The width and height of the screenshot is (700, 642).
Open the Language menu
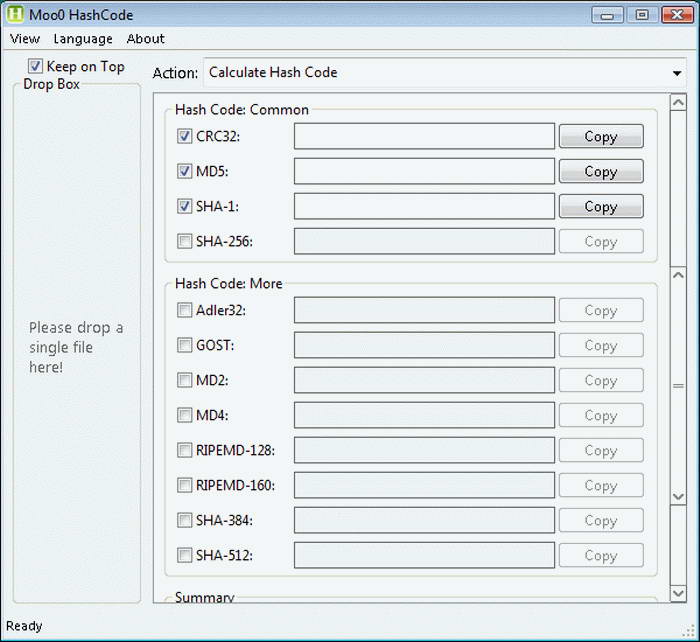pos(83,39)
